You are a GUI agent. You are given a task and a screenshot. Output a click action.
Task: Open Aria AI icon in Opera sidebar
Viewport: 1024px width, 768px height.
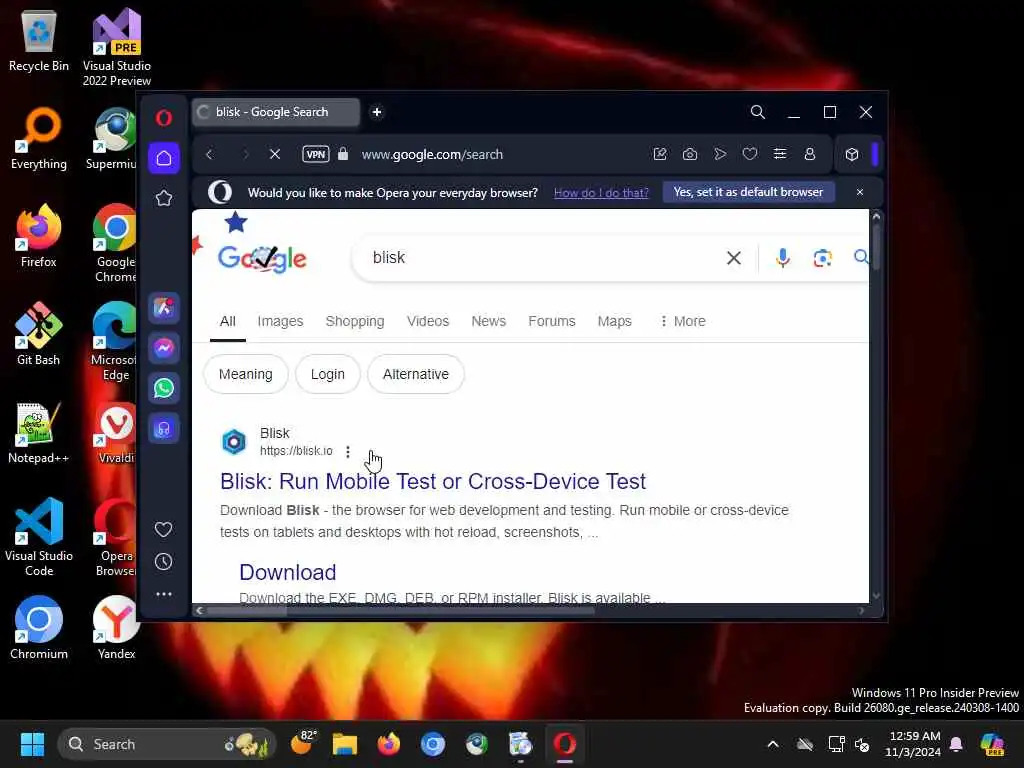[x=163, y=308]
